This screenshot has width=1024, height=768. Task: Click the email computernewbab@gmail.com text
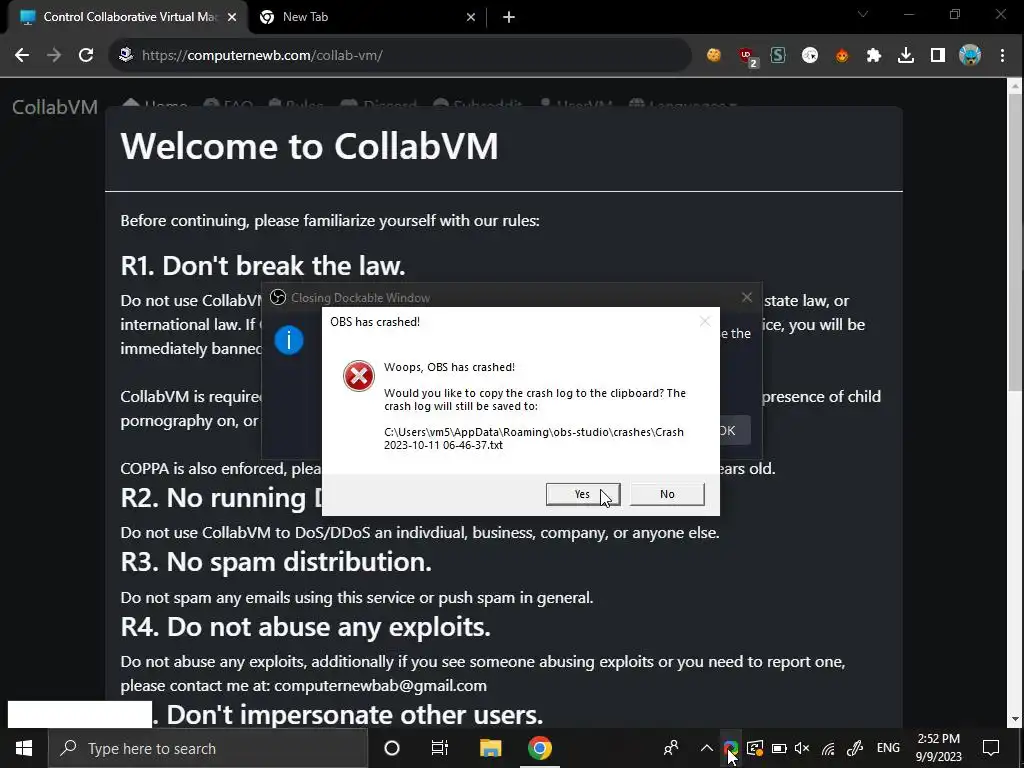(380, 686)
